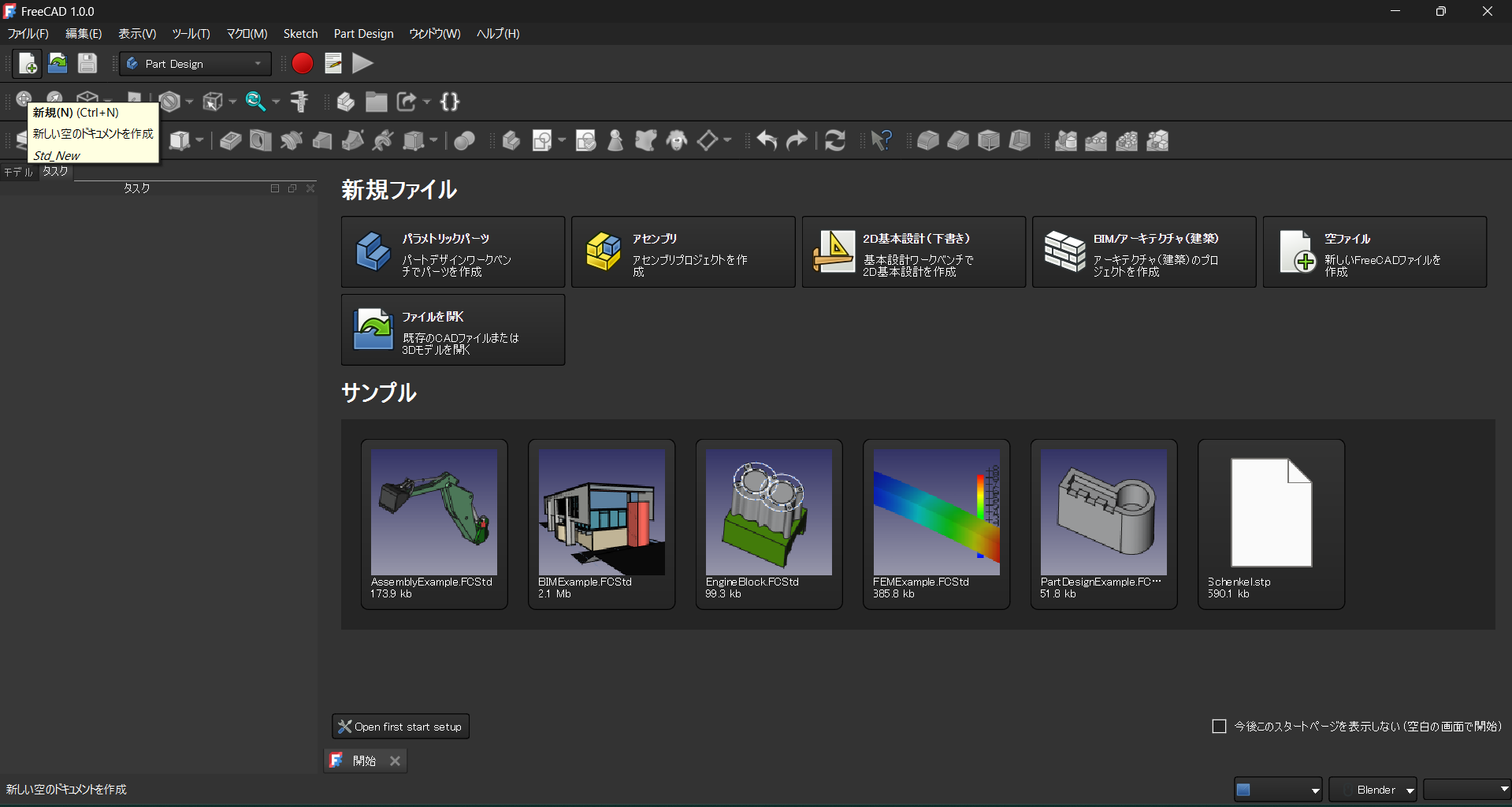Screen dimensions: 1512x807
Task: Expand the Refresh view magnifier dropdown arrow
Action: pos(276,101)
